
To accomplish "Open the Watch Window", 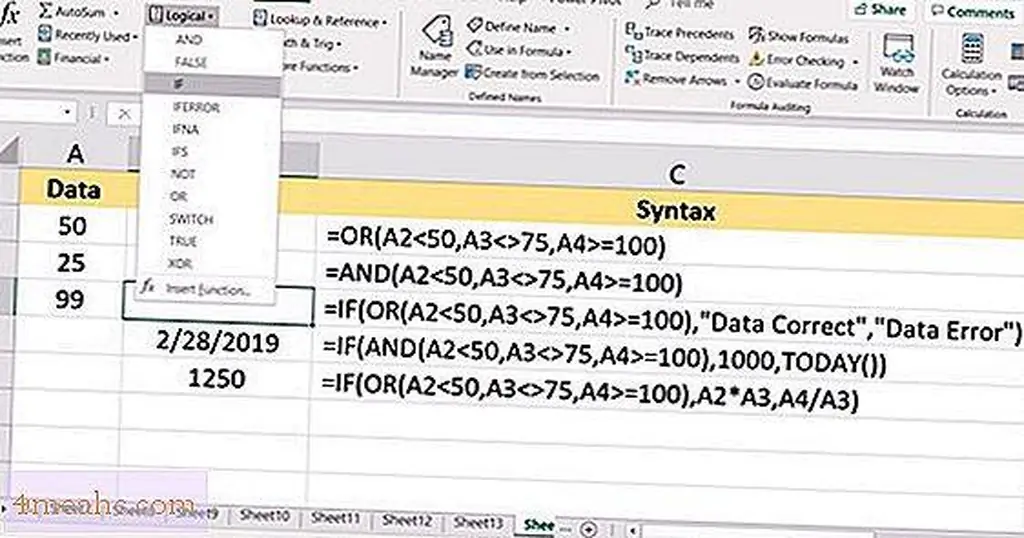I will (896, 61).
